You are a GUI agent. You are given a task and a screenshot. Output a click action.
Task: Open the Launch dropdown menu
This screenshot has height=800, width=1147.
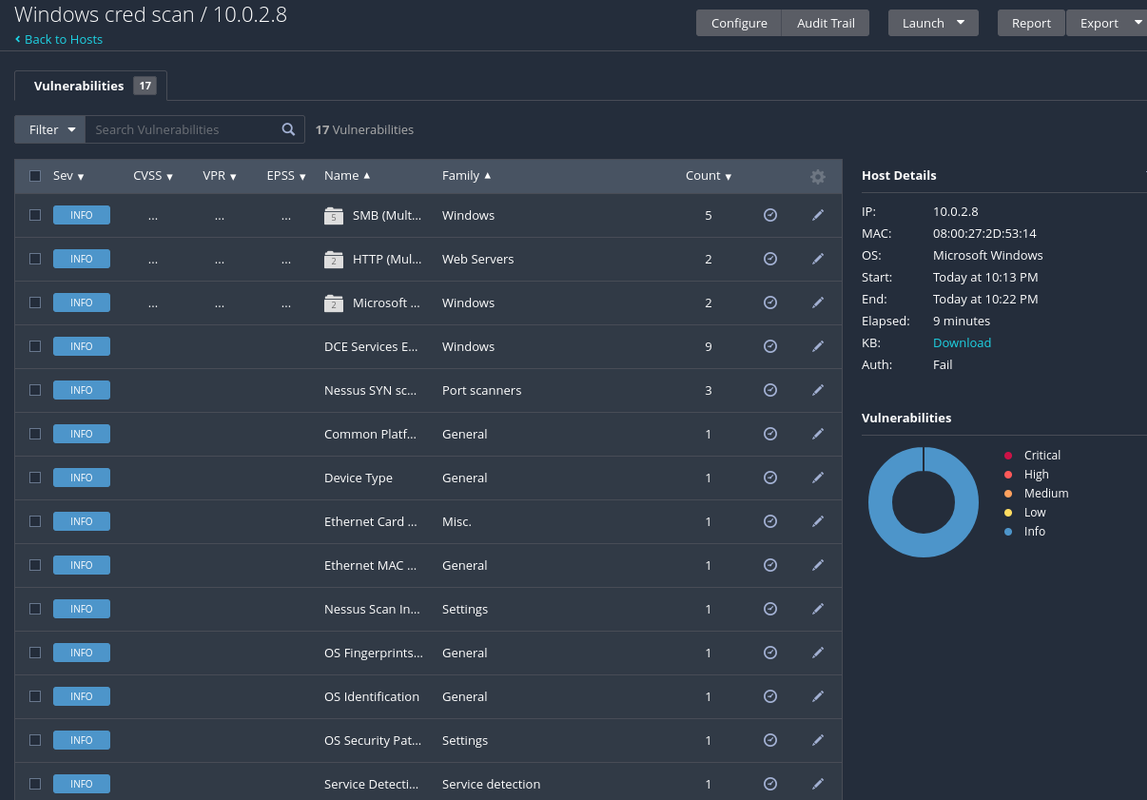[933, 23]
